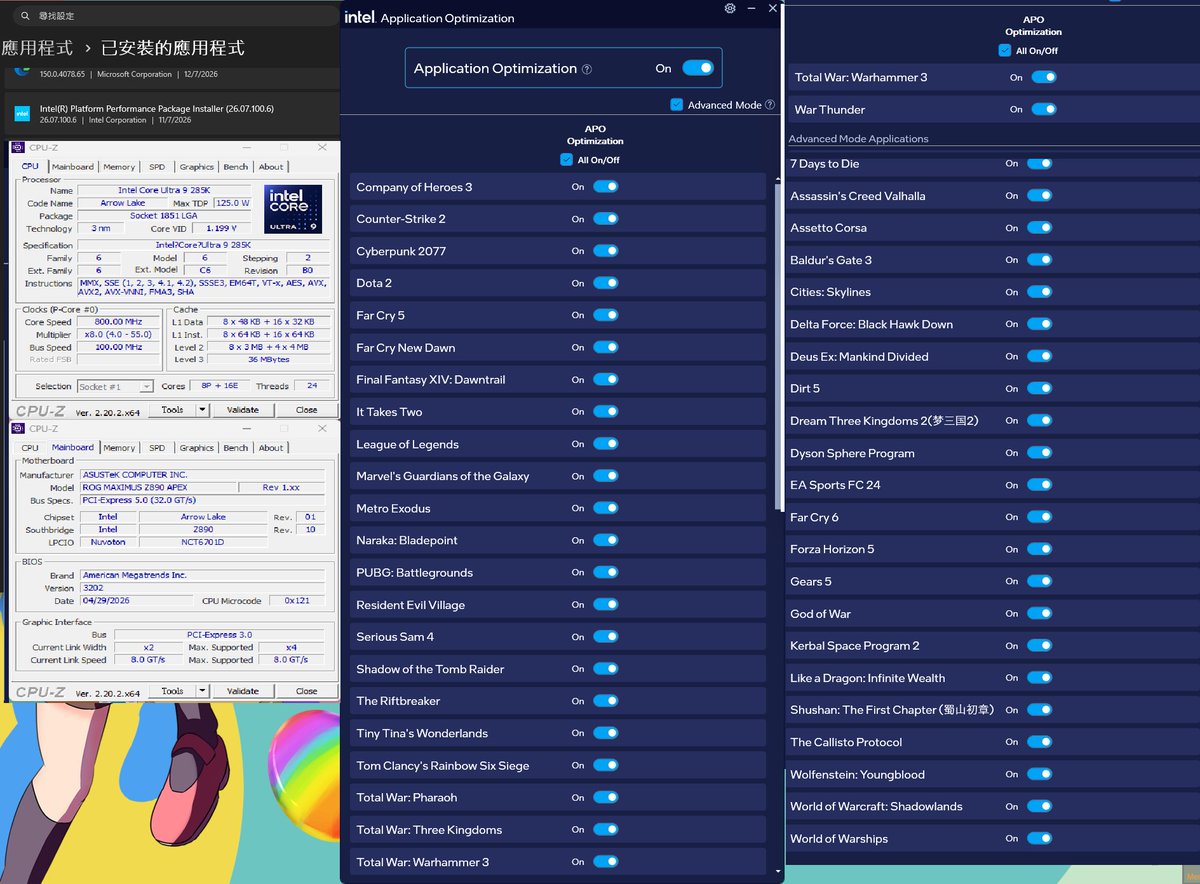Viewport: 1200px width, 884px height.
Task: Disable Dyson Sphere Program optimization
Action: (x=1040, y=453)
